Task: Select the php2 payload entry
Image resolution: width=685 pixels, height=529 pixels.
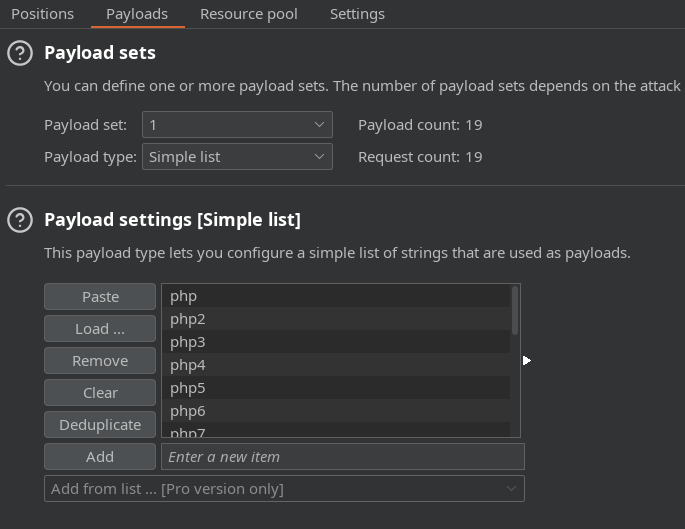Action: coord(336,319)
